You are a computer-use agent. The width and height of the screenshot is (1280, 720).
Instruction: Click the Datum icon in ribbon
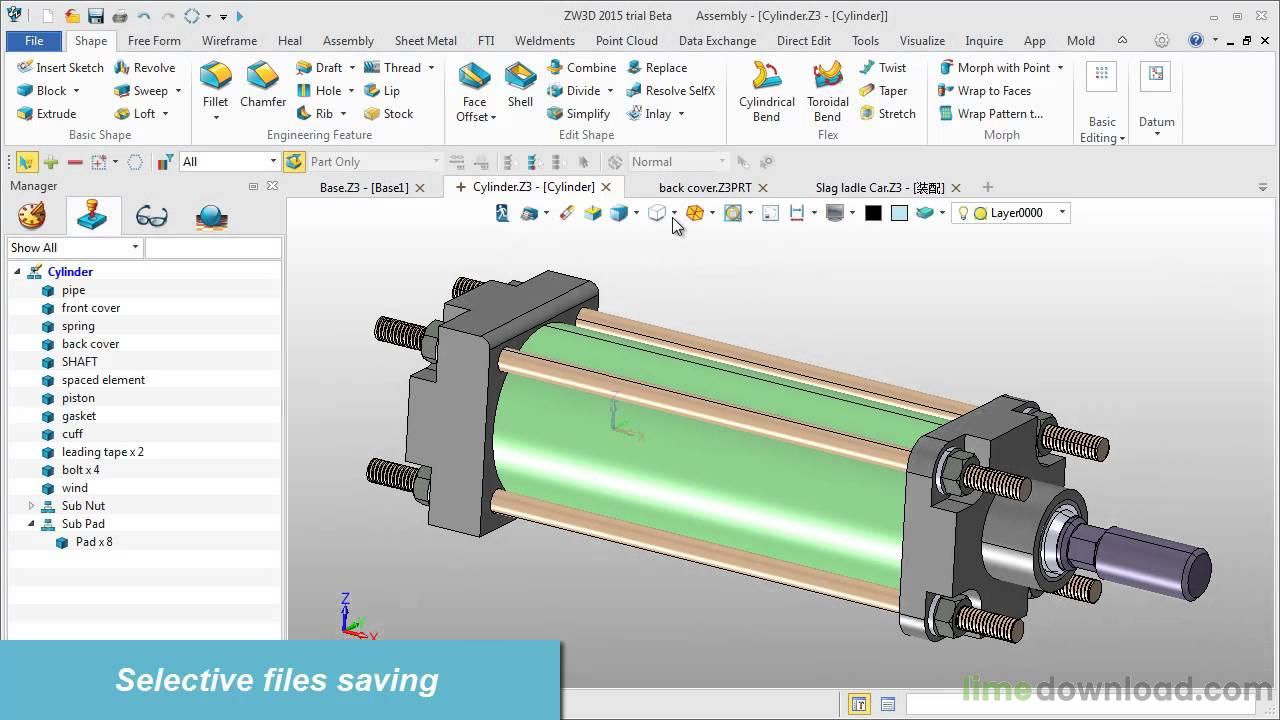[1156, 74]
